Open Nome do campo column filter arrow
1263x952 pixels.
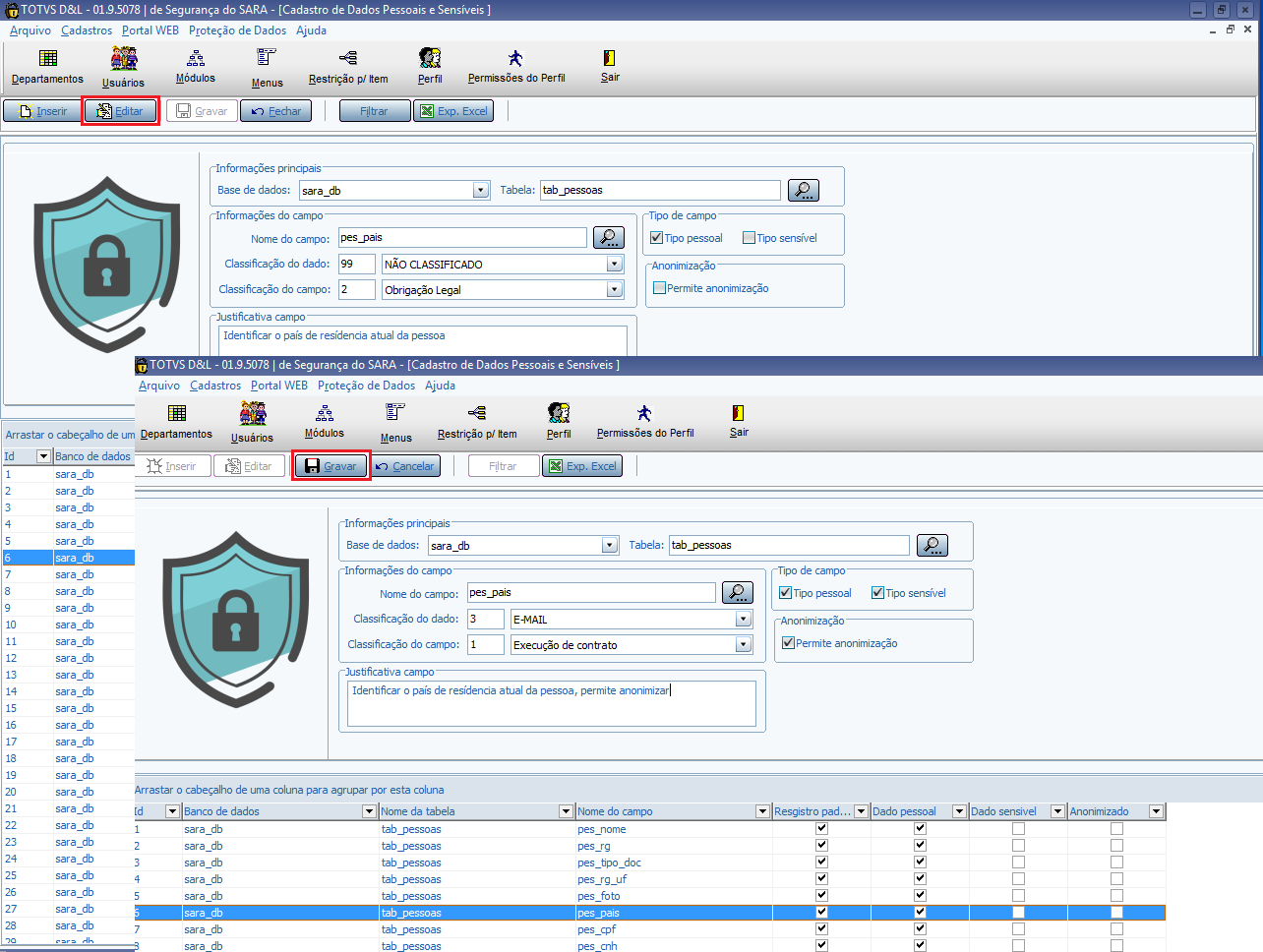(x=762, y=811)
